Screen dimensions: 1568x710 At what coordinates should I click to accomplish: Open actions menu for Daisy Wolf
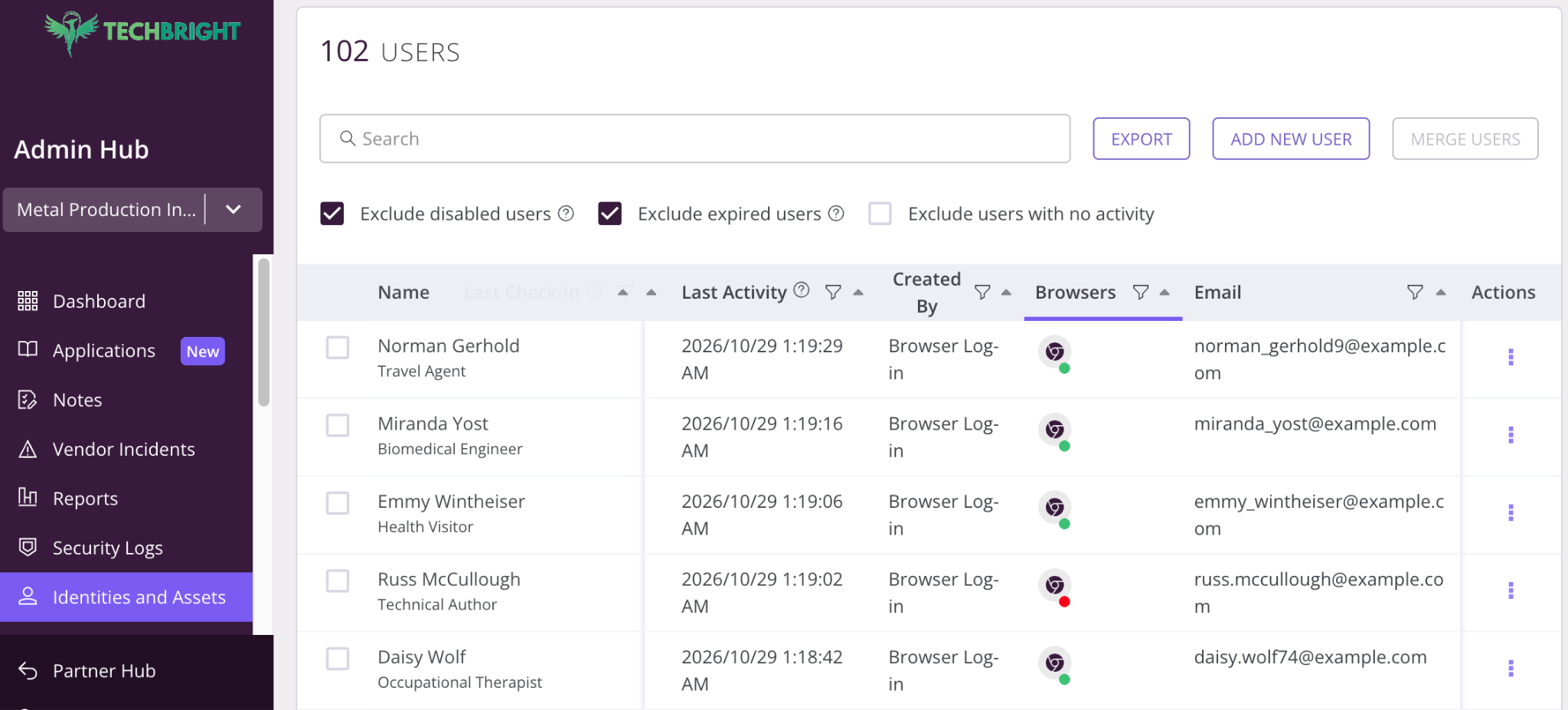(1511, 669)
